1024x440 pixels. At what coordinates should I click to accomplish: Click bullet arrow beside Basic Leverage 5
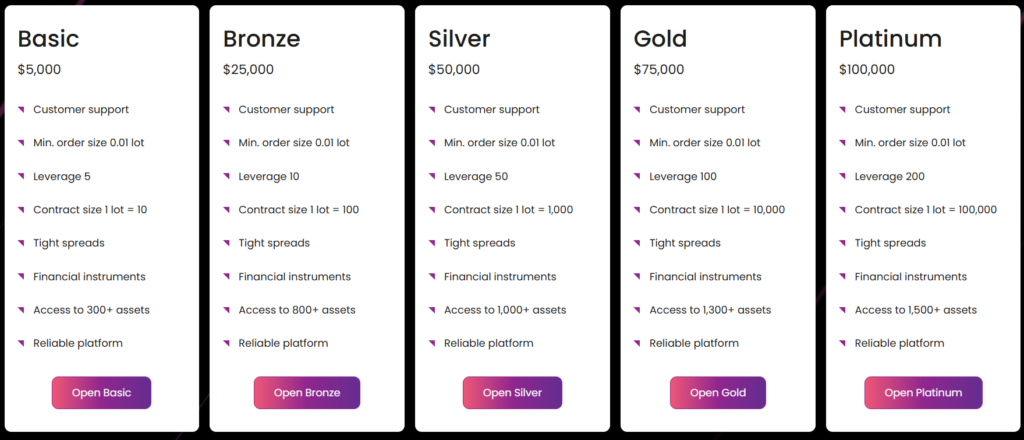[x=21, y=177]
